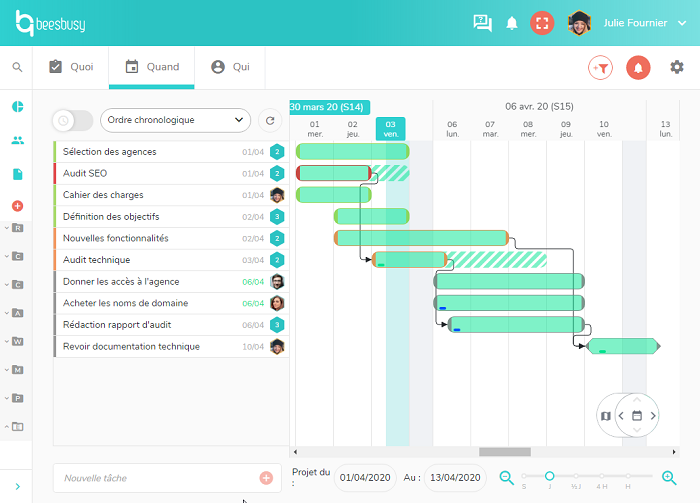Click the notification bell in header
Image resolution: width=700 pixels, height=503 pixels.
[512, 23]
